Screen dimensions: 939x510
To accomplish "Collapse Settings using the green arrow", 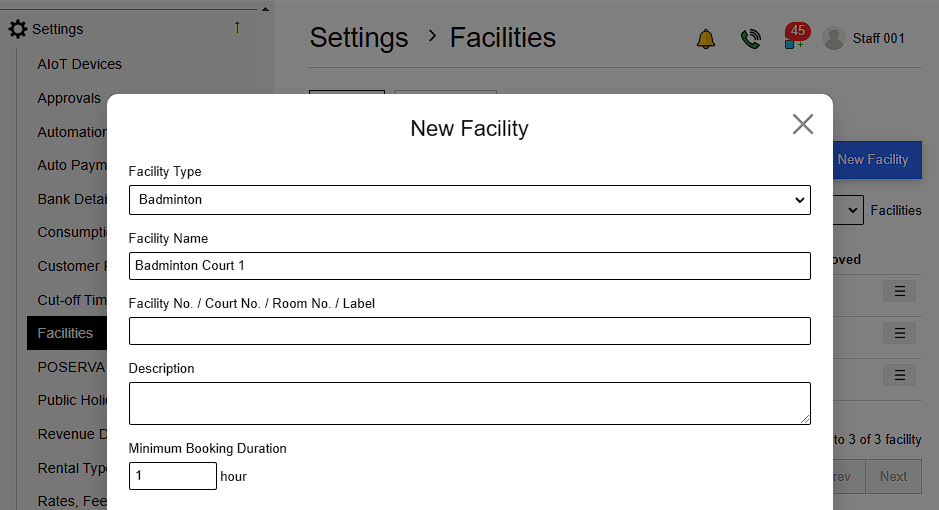I will [237, 28].
